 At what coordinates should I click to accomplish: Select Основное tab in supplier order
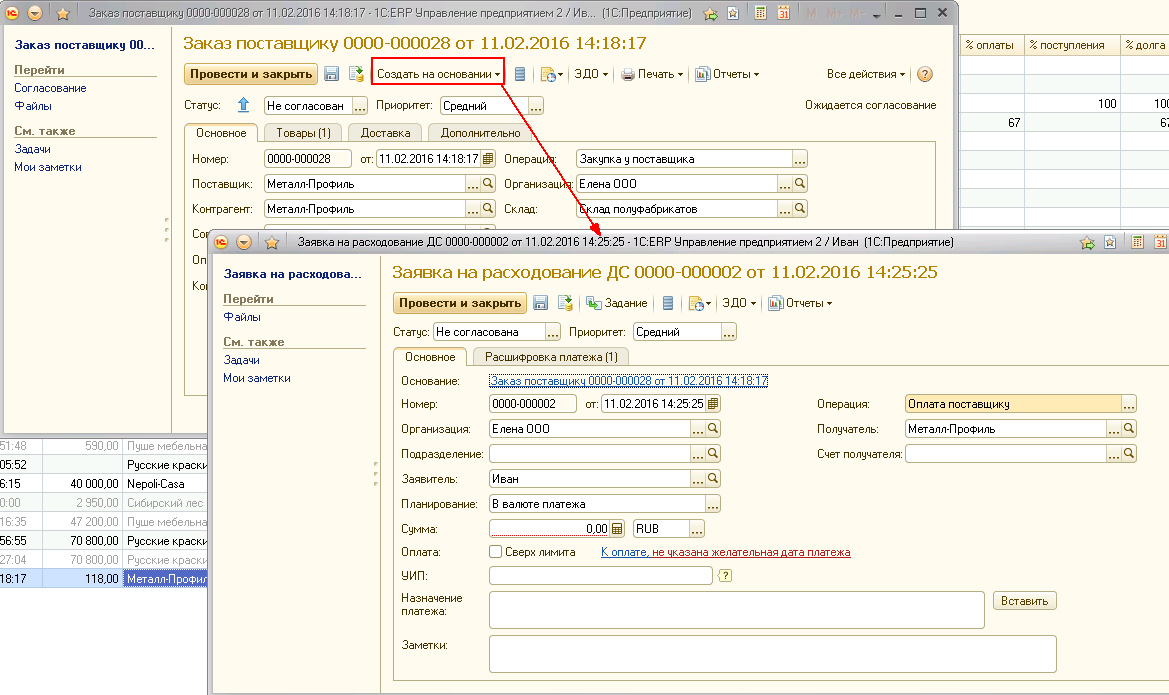(221, 133)
